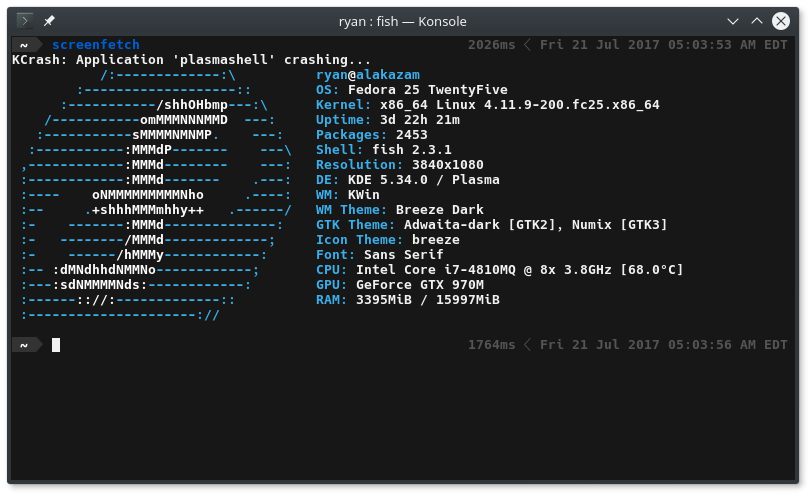Click the '~' prompt segment on the last line
The width and height of the screenshot is (812, 497).
point(22,345)
